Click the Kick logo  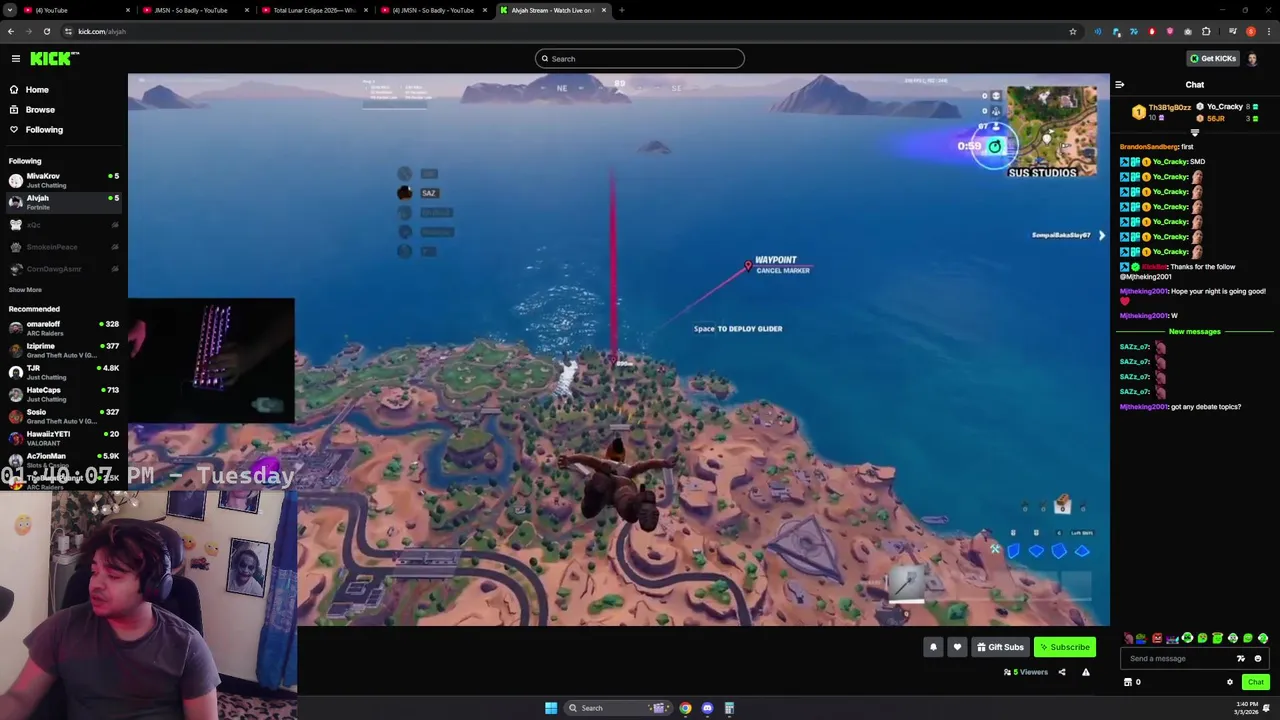point(52,59)
